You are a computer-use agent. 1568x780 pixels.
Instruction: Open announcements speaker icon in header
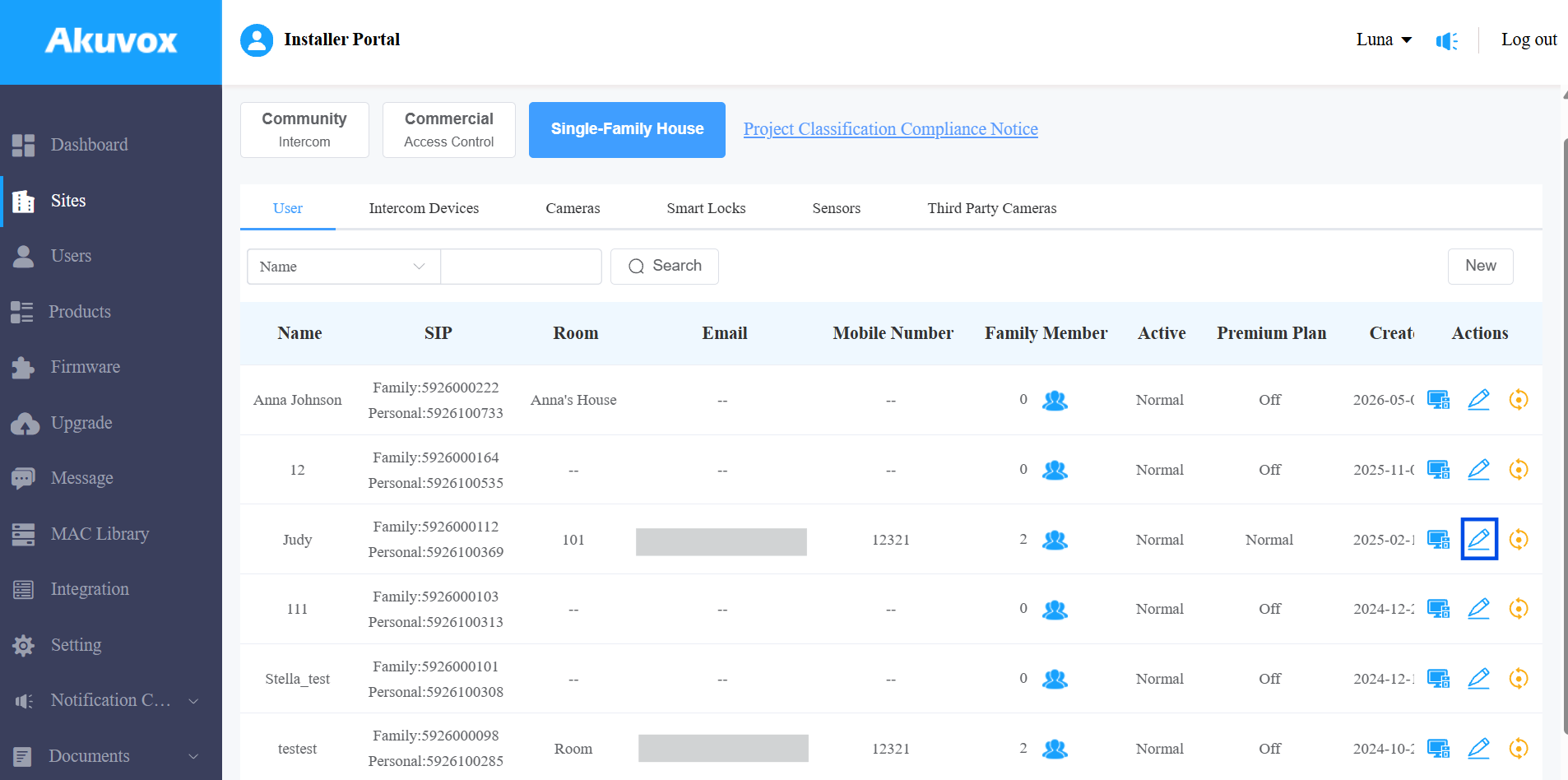(1447, 40)
